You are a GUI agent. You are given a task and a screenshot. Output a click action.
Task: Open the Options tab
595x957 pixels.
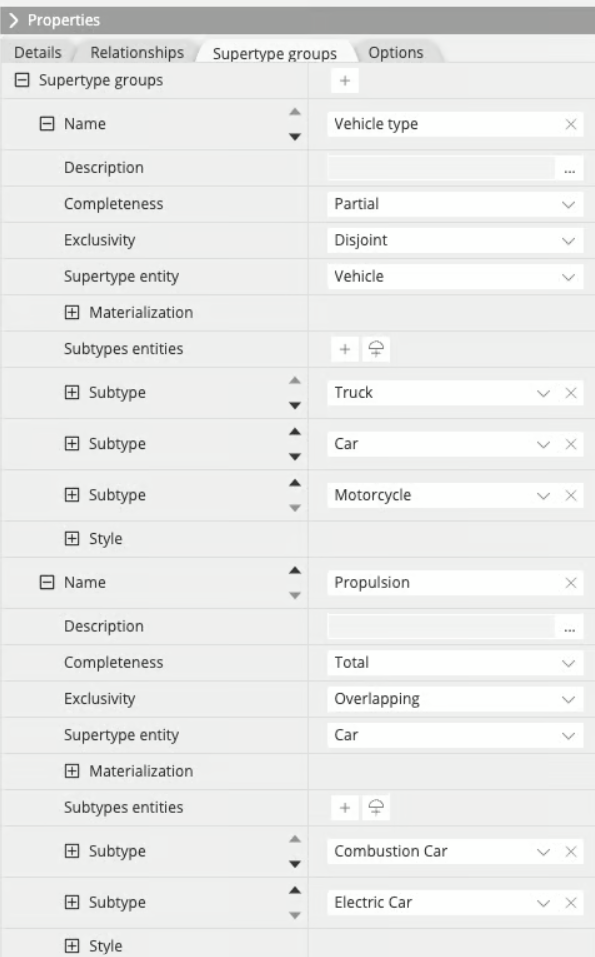pos(395,52)
